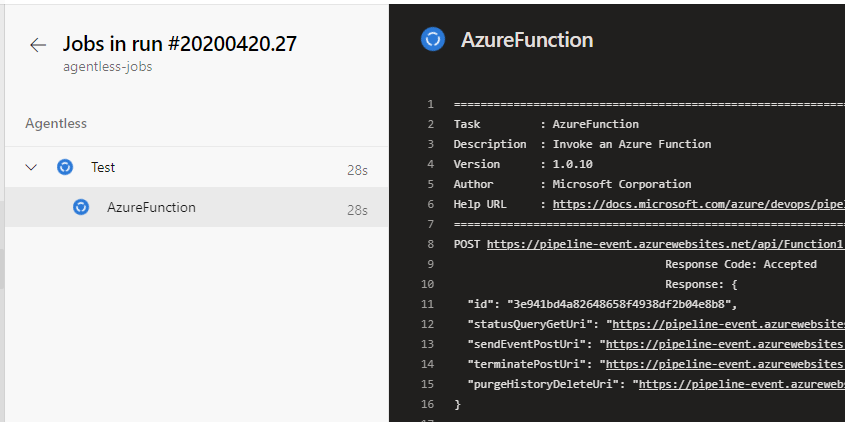Screen dimensions: 845x422
Task: Click the large status icon in the AzureFunction log header
Action: pos(433,40)
